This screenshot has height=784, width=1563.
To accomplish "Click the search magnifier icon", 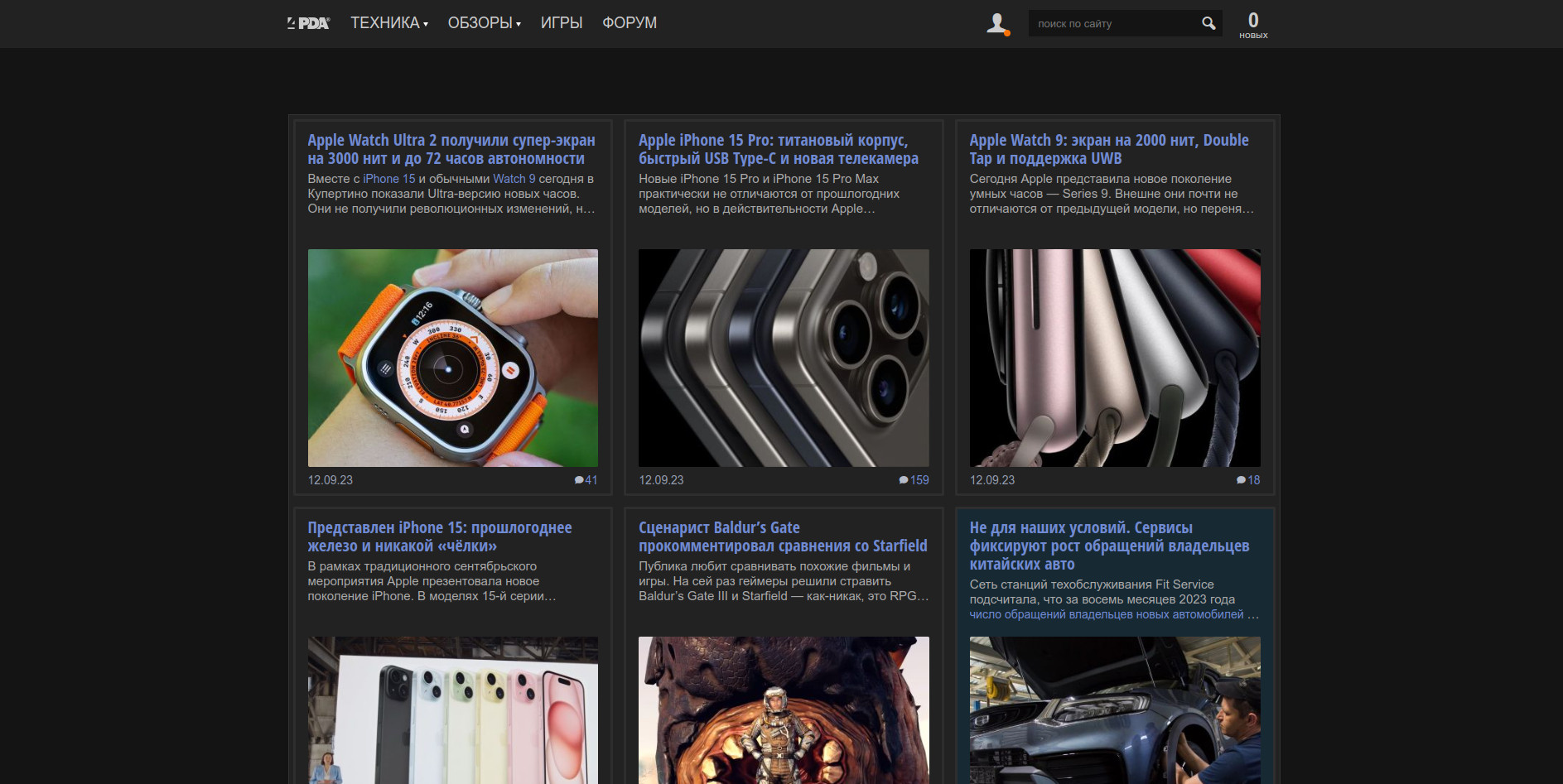I will [1208, 23].
